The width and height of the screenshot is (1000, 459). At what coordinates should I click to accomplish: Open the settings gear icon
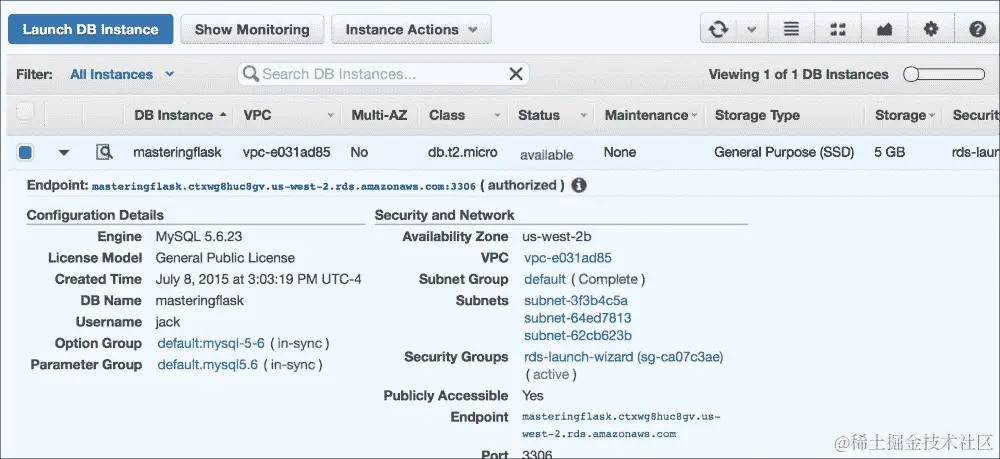coord(931,30)
